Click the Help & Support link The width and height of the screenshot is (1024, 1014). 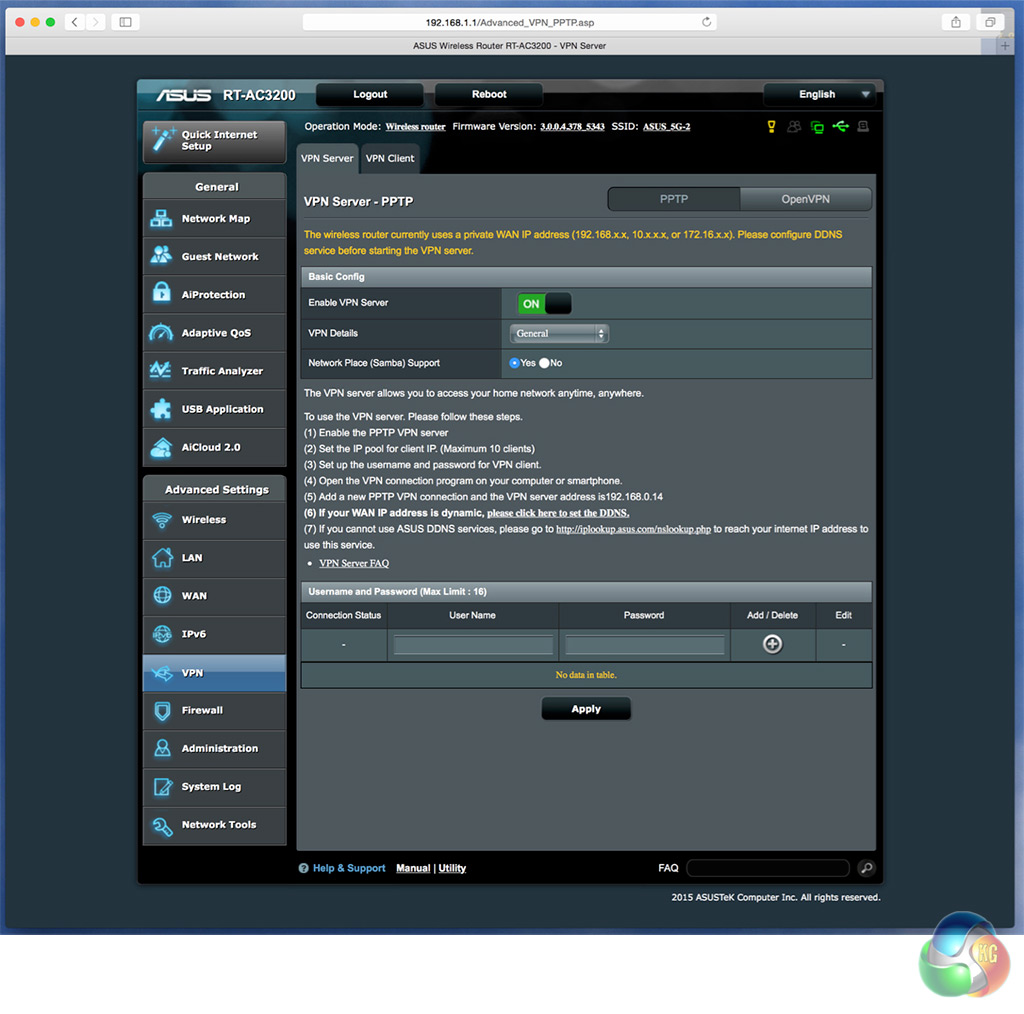349,868
